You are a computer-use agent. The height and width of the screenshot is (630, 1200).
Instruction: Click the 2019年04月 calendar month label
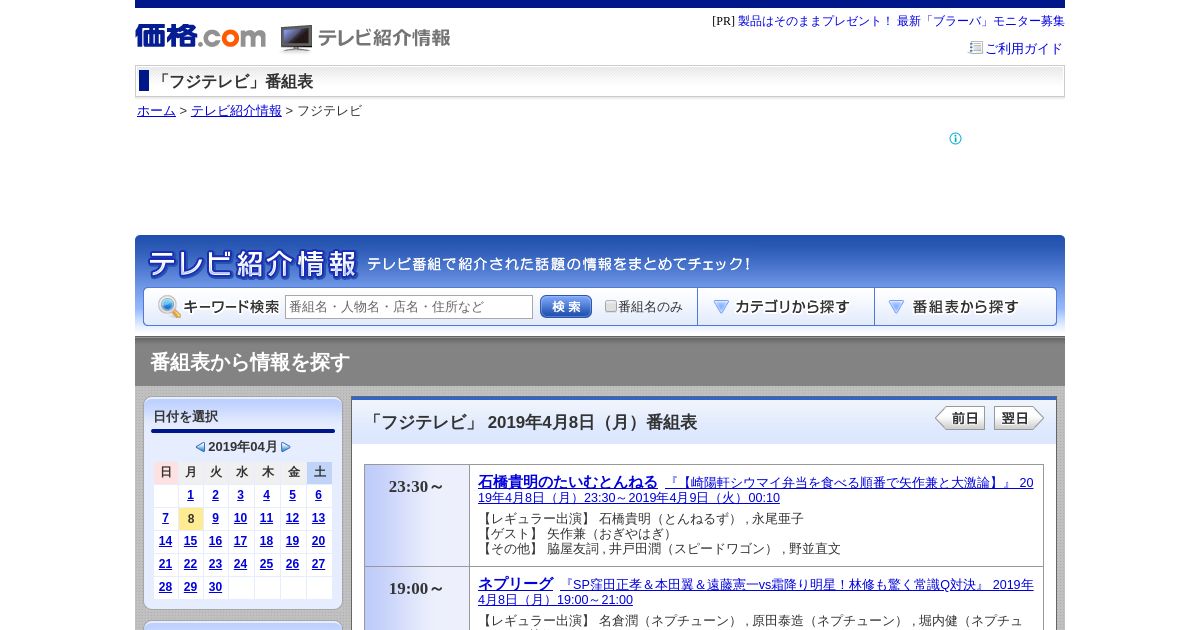coord(243,447)
